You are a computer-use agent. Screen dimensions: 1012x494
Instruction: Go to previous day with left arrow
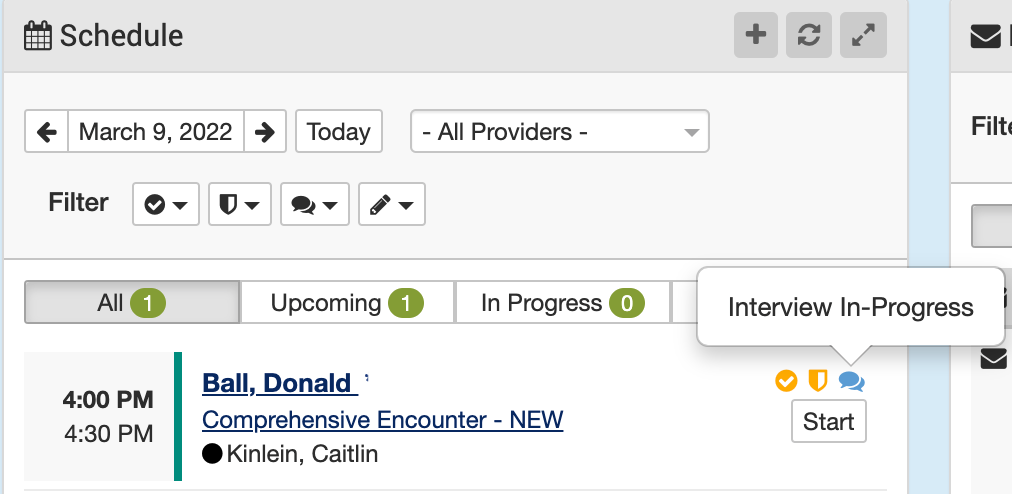46,132
